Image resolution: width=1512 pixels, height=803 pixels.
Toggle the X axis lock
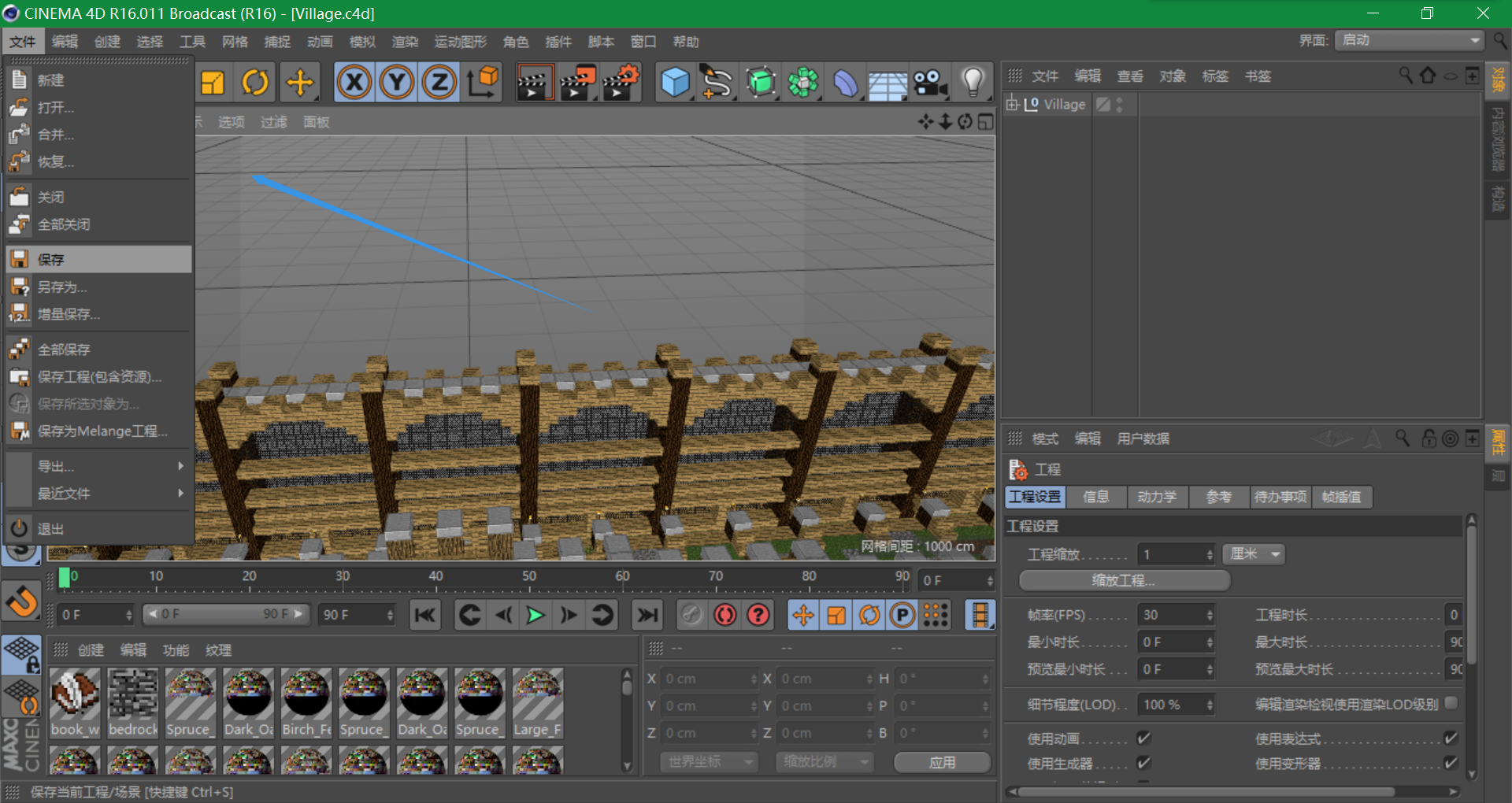(x=354, y=82)
